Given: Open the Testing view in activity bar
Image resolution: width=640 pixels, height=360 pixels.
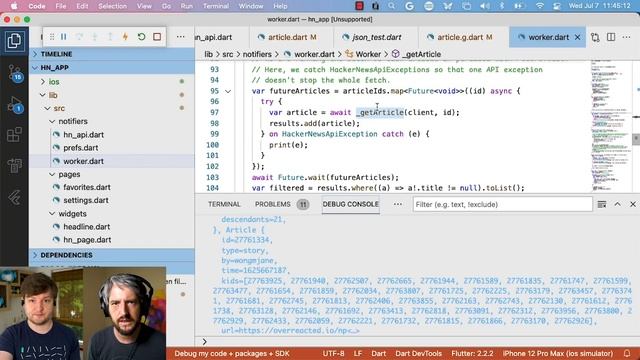Looking at the screenshot, I should [14, 165].
